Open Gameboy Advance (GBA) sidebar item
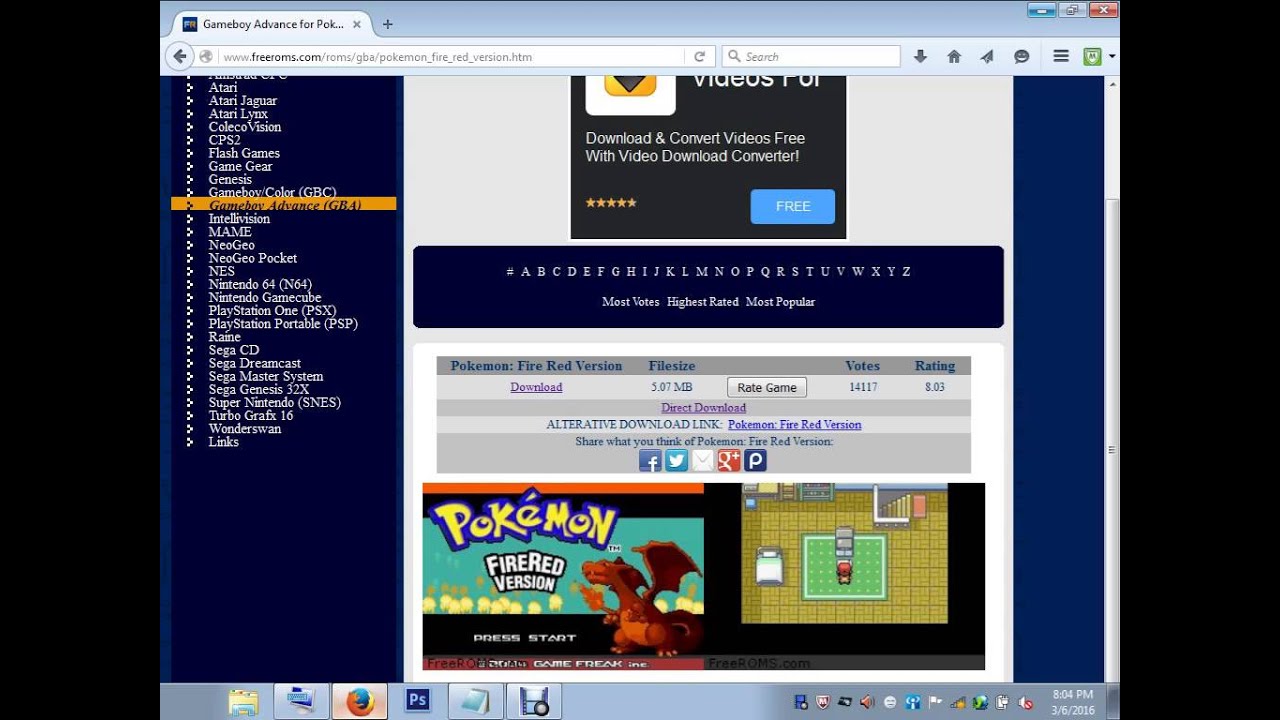This screenshot has height=720, width=1280. pyautogui.click(x=285, y=205)
